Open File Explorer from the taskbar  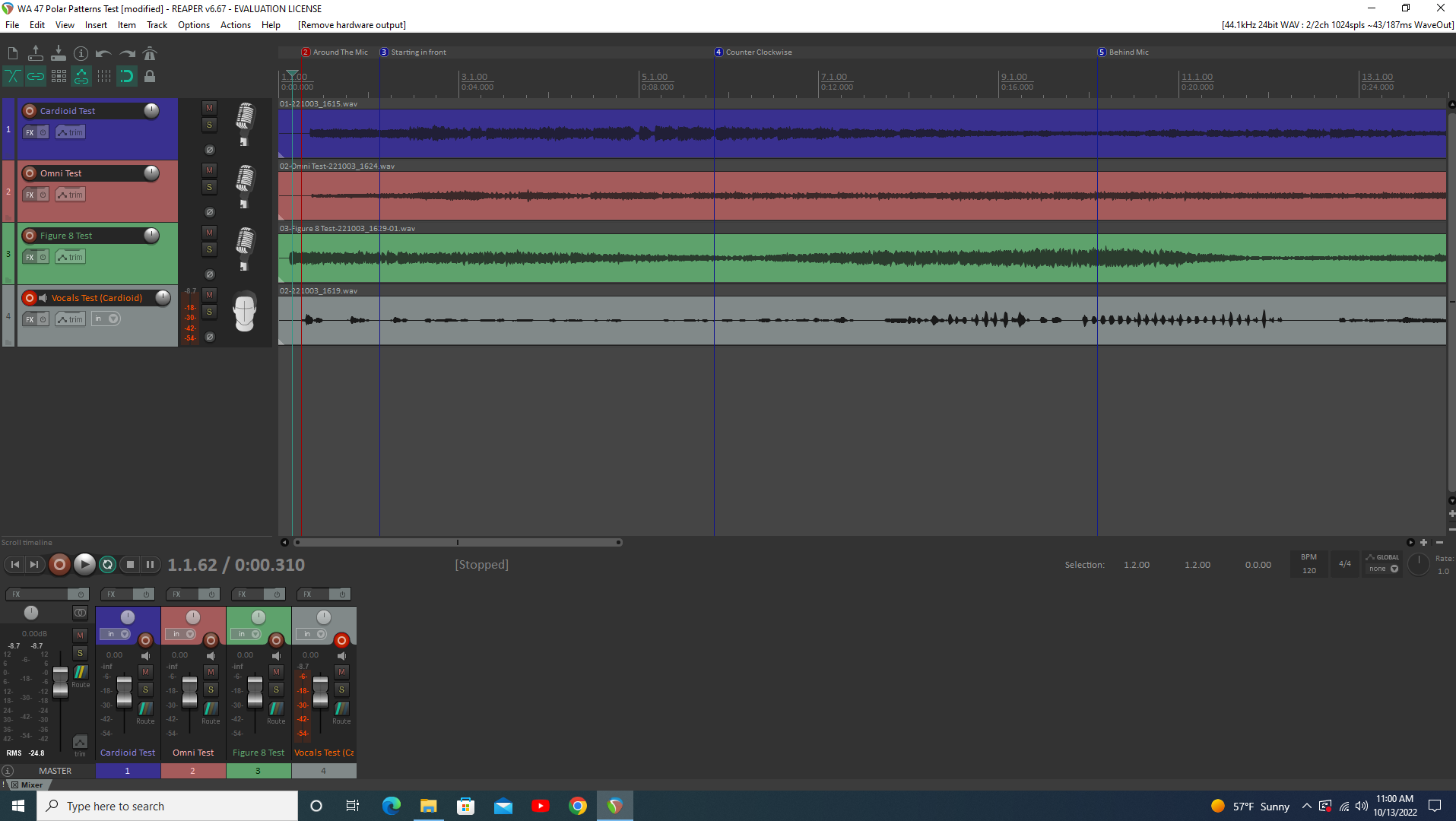tap(428, 806)
